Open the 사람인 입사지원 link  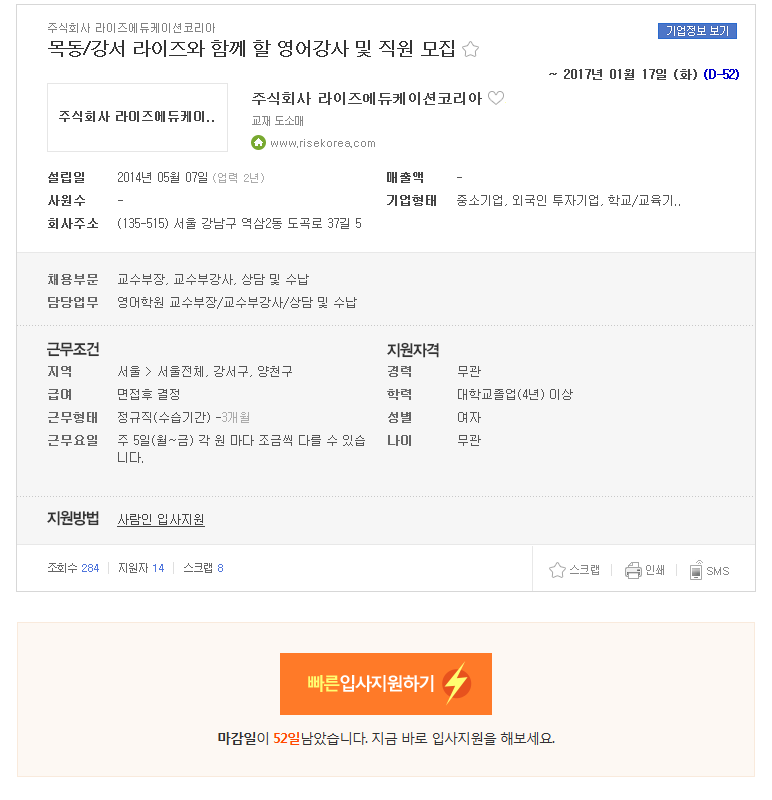(x=161, y=519)
